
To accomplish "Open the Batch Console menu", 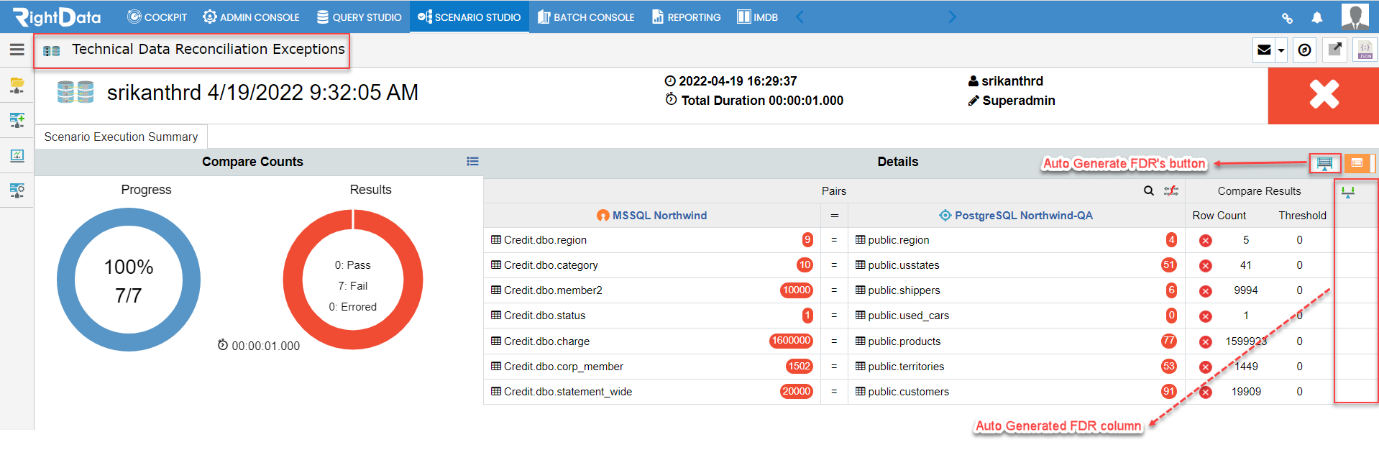I will pos(585,17).
